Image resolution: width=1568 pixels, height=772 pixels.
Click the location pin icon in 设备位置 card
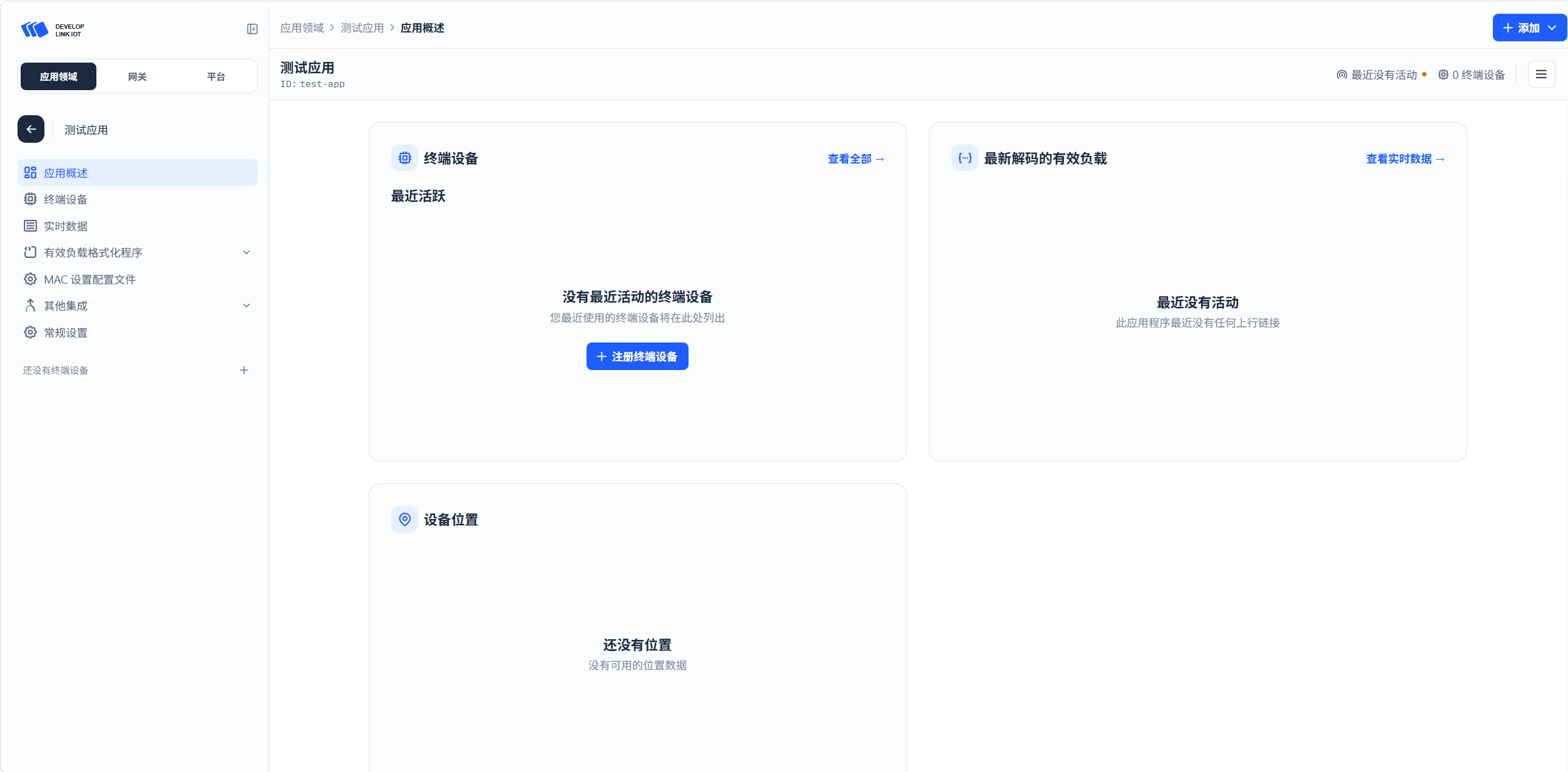(x=404, y=519)
